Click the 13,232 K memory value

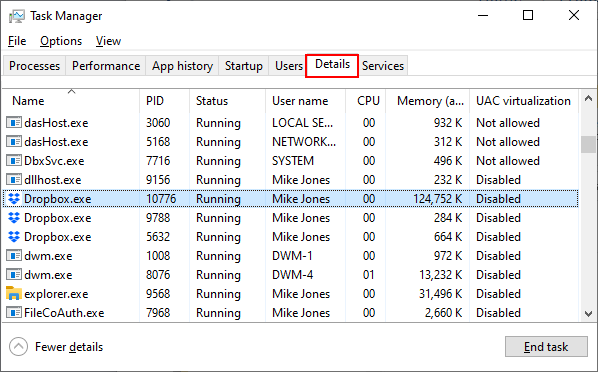point(440,275)
